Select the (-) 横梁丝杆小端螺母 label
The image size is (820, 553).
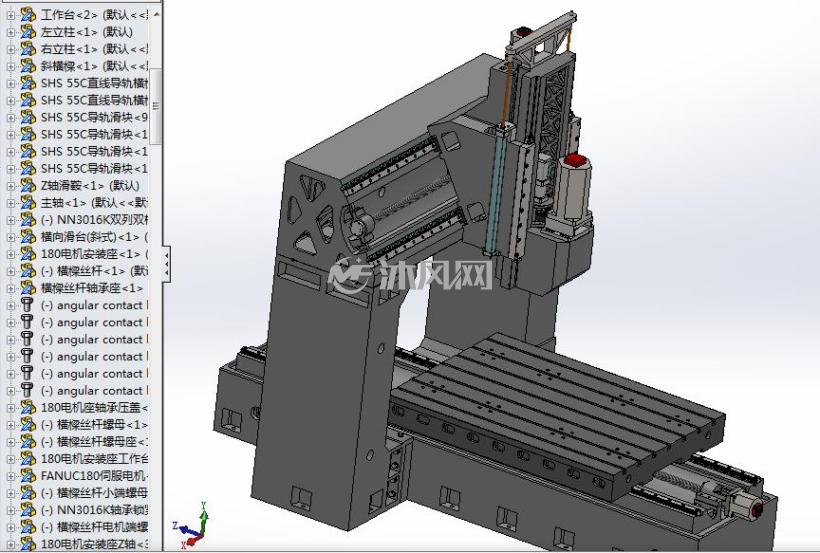(94, 493)
